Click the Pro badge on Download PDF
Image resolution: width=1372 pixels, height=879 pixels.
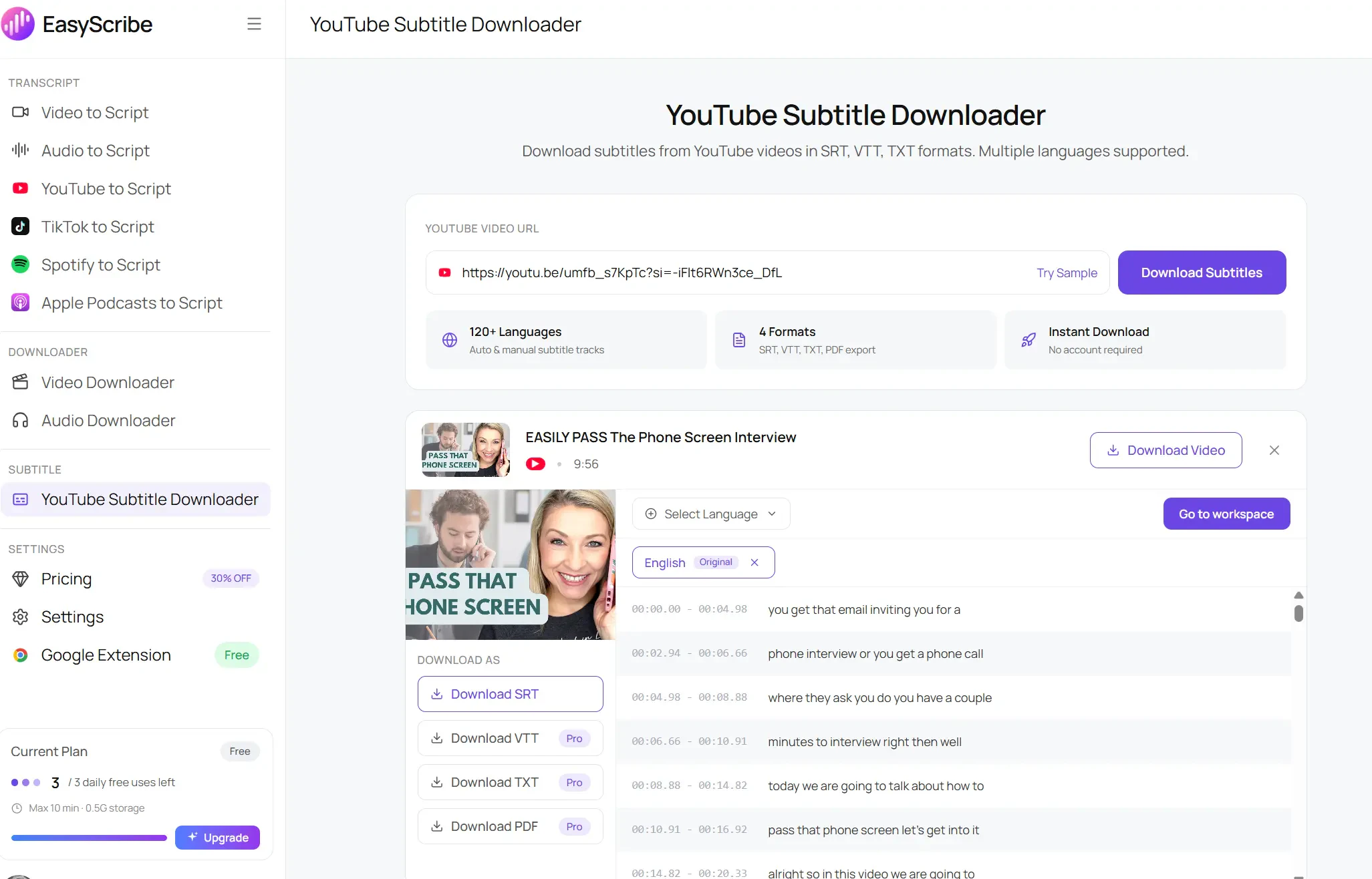click(x=574, y=826)
